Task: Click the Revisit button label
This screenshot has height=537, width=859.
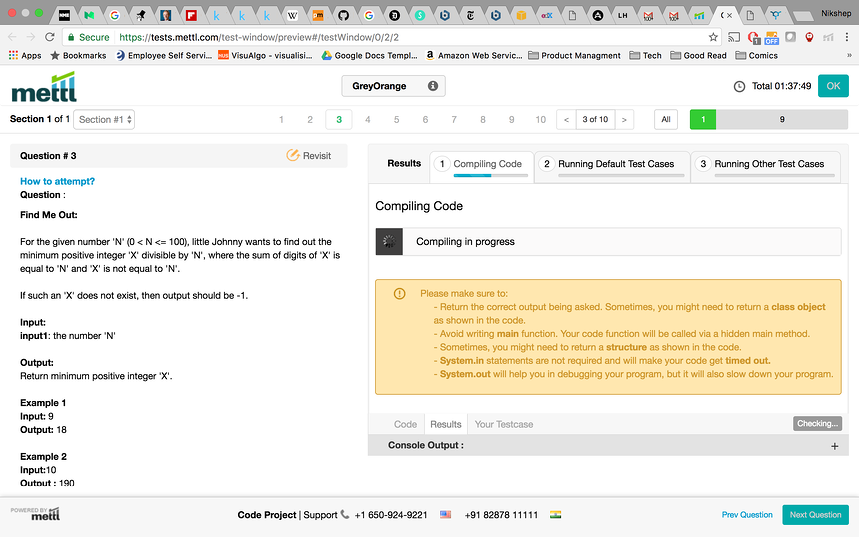Action: 317,156
